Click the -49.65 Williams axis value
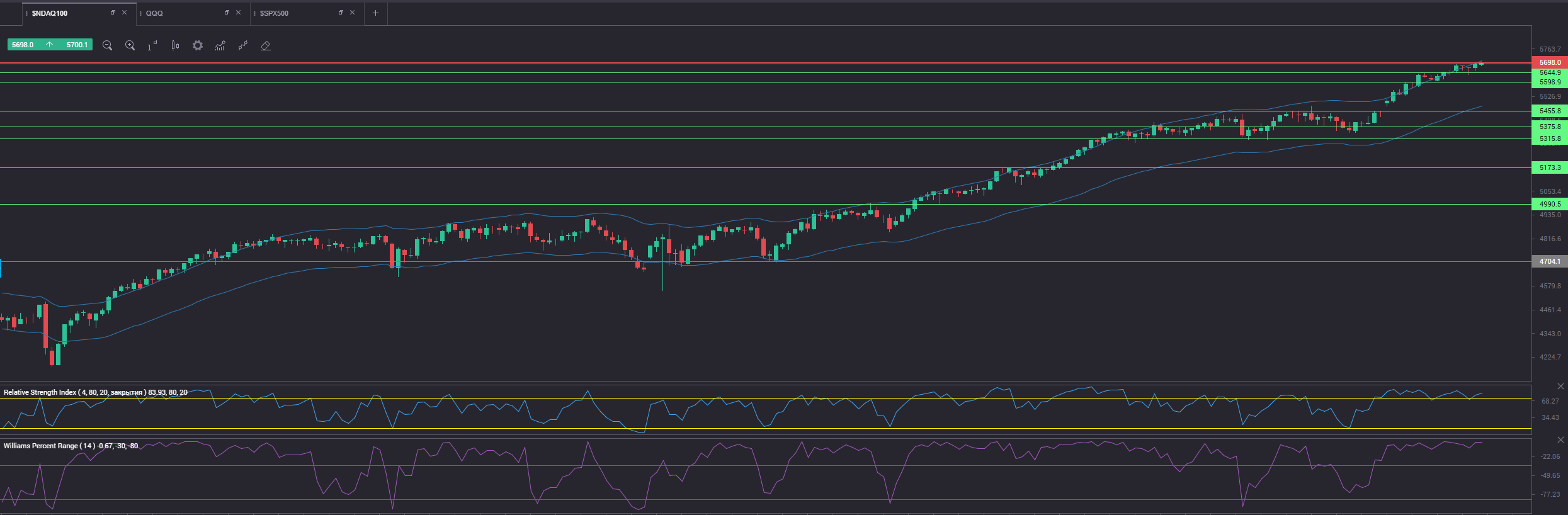This screenshot has height=515, width=1568. tap(1550, 475)
